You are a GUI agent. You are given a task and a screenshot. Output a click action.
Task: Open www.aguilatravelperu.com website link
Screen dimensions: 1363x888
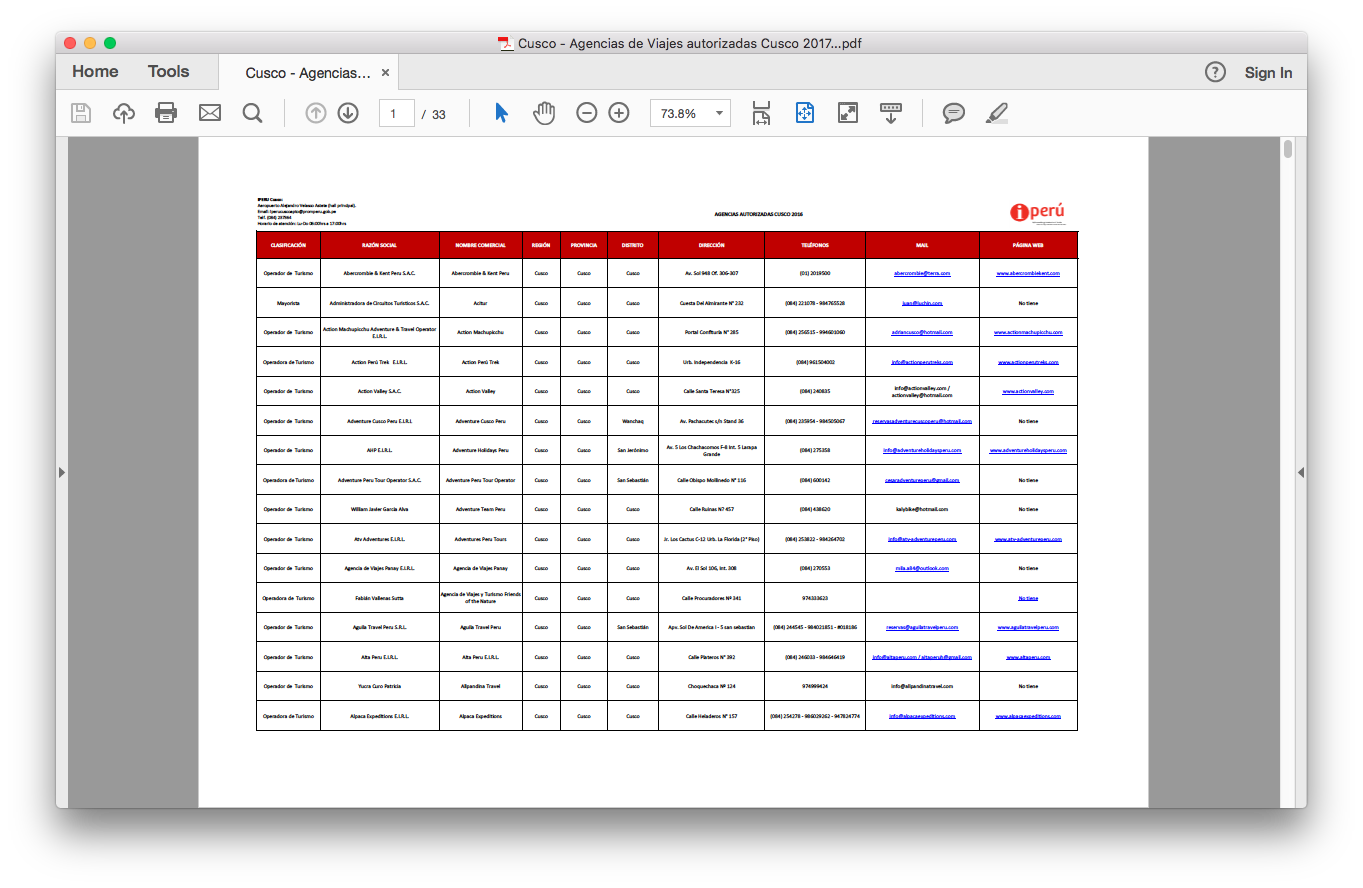pos(1028,628)
